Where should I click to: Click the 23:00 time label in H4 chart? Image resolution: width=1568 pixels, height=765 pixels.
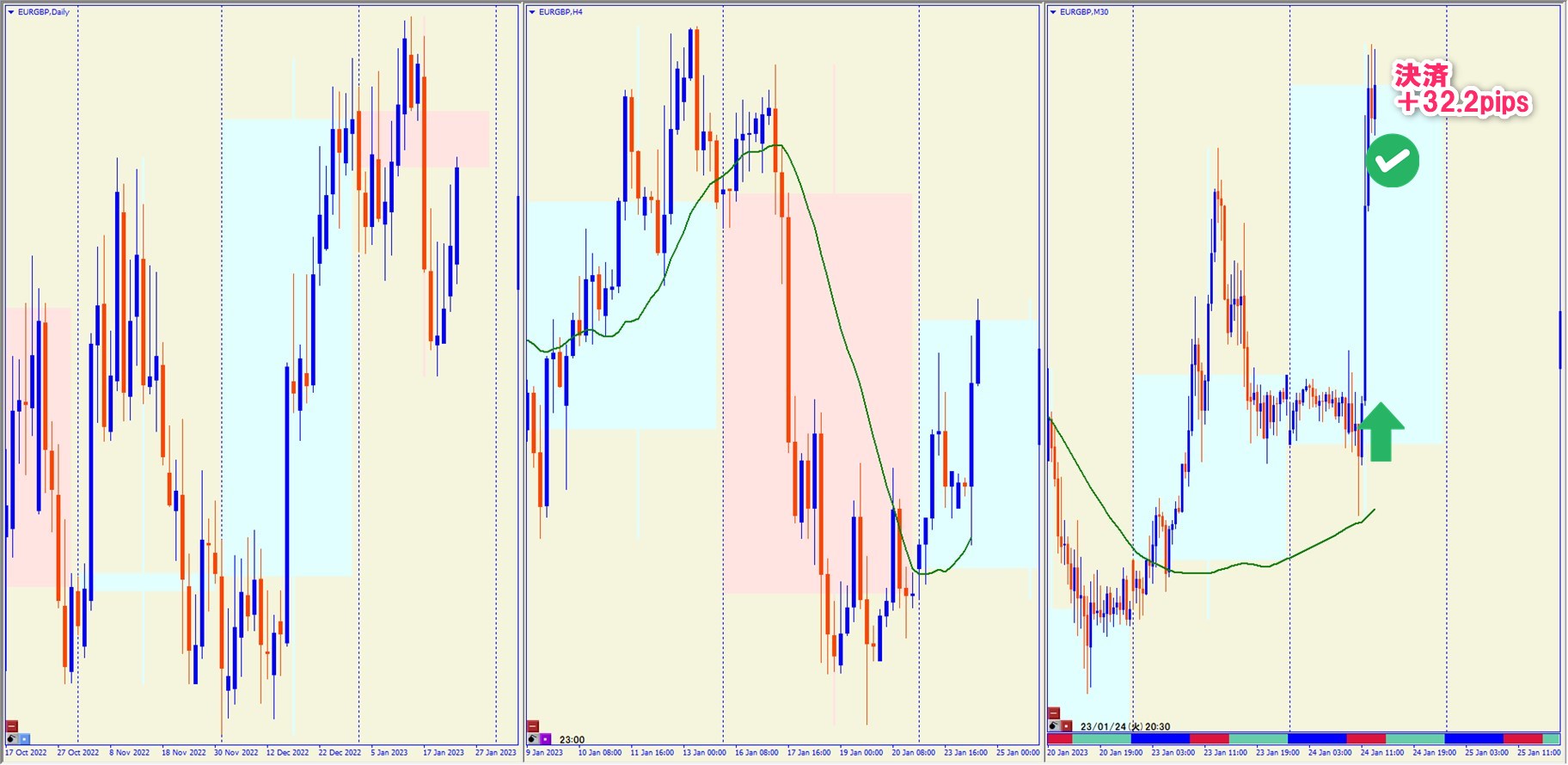pyautogui.click(x=572, y=739)
